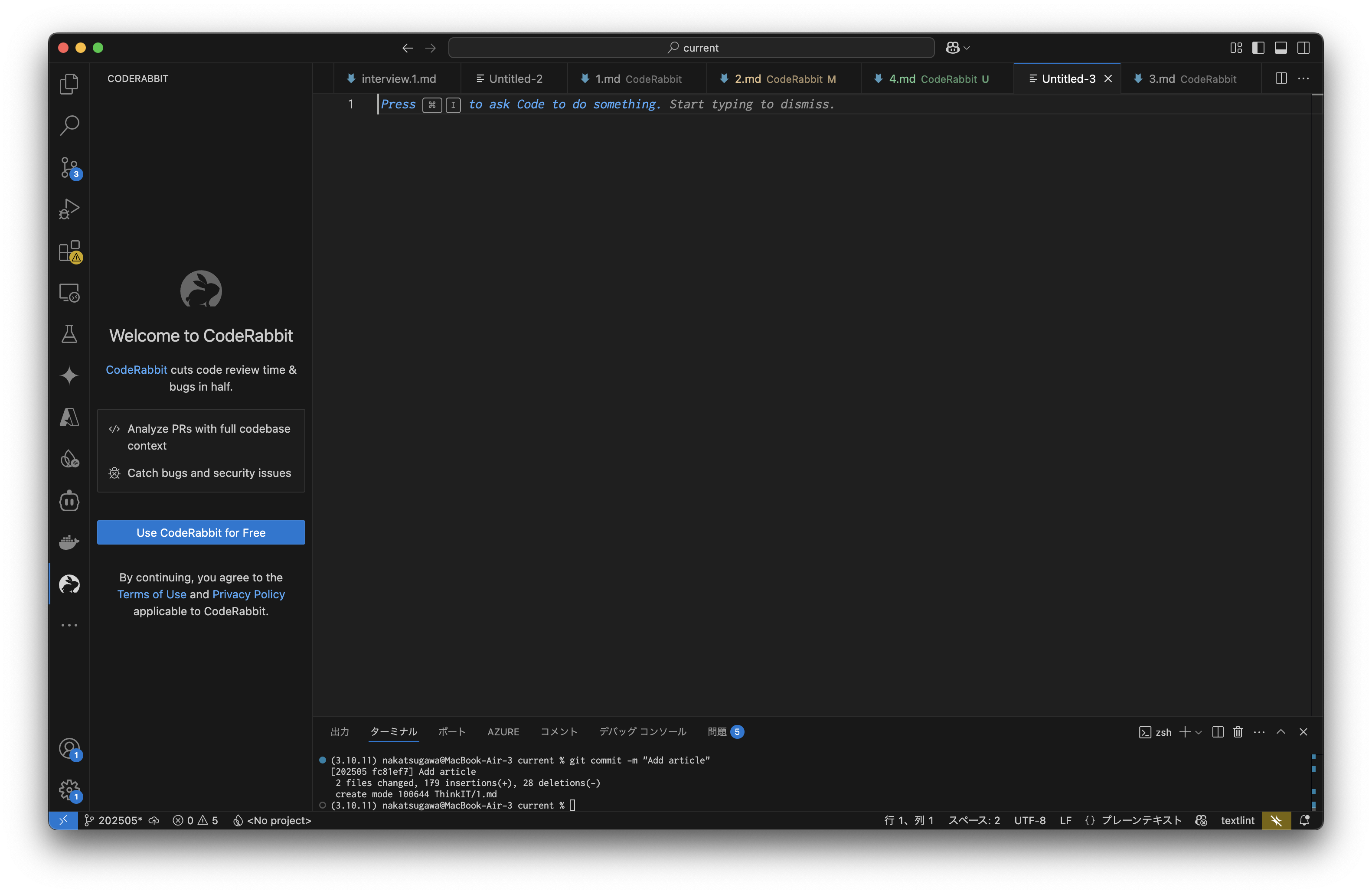Open Run and Debug view
Viewport: 1372px width, 894px height.
coord(69,209)
